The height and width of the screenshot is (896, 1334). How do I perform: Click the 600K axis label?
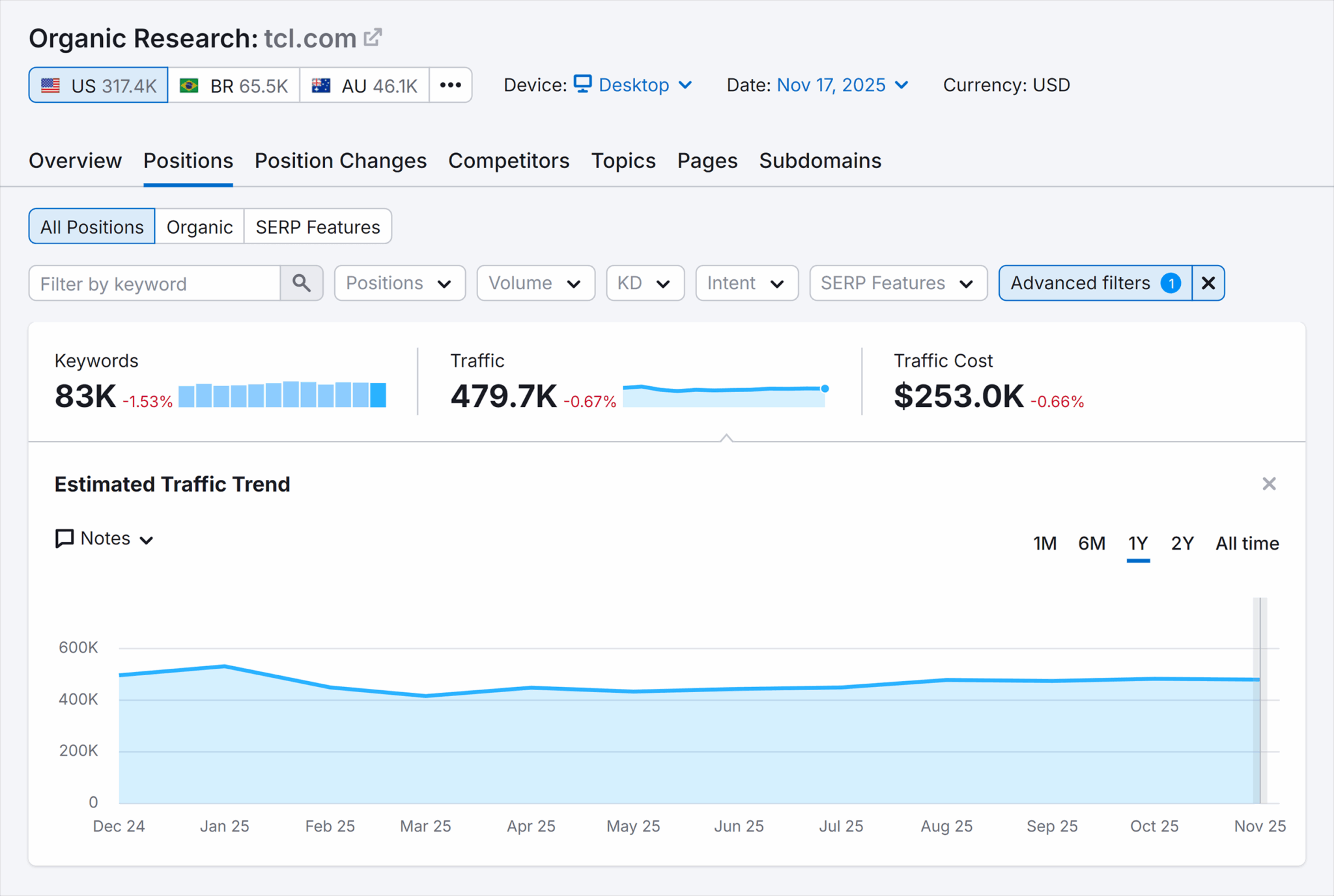coord(78,647)
